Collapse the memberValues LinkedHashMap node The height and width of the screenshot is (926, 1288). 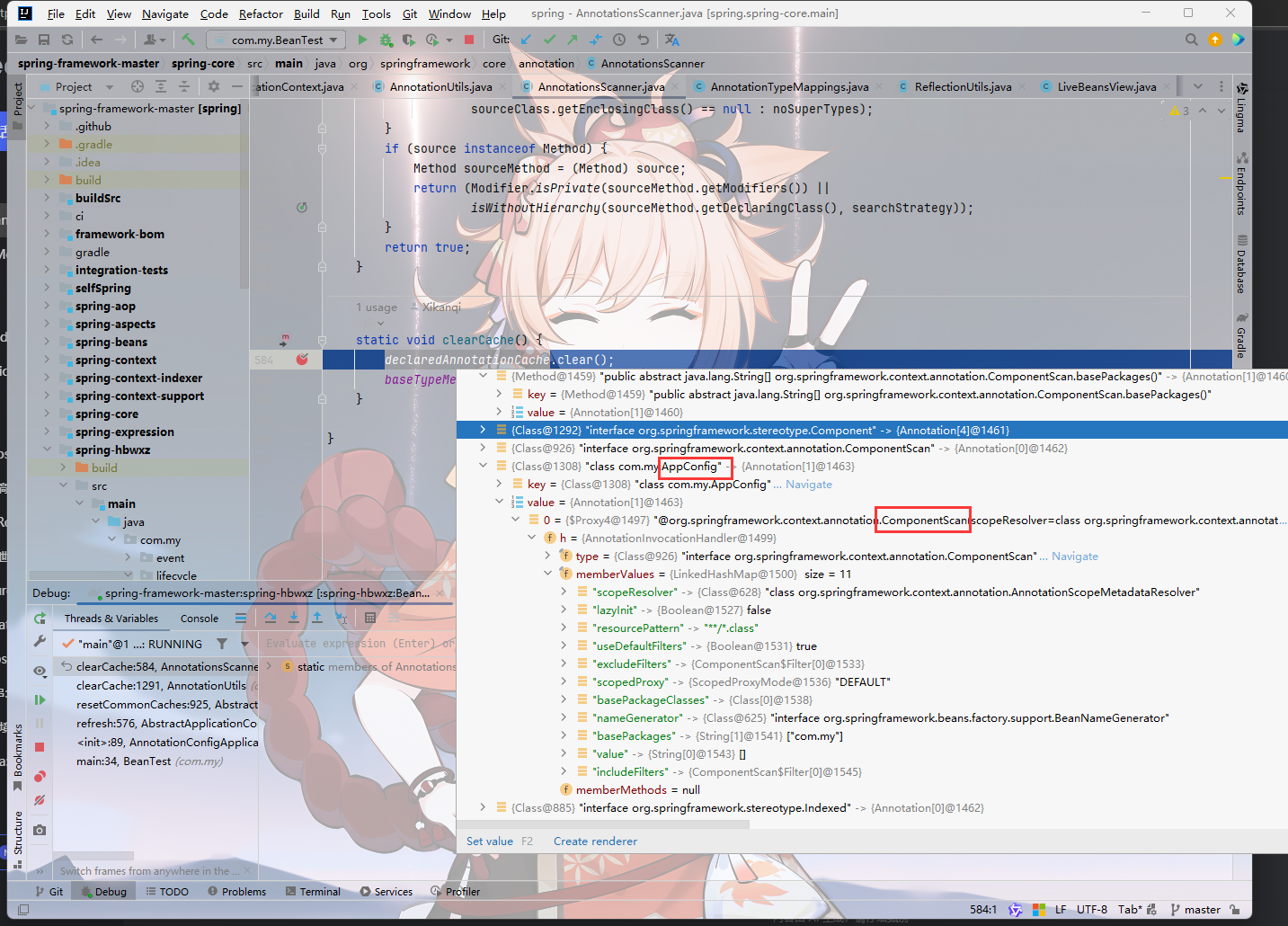point(547,574)
